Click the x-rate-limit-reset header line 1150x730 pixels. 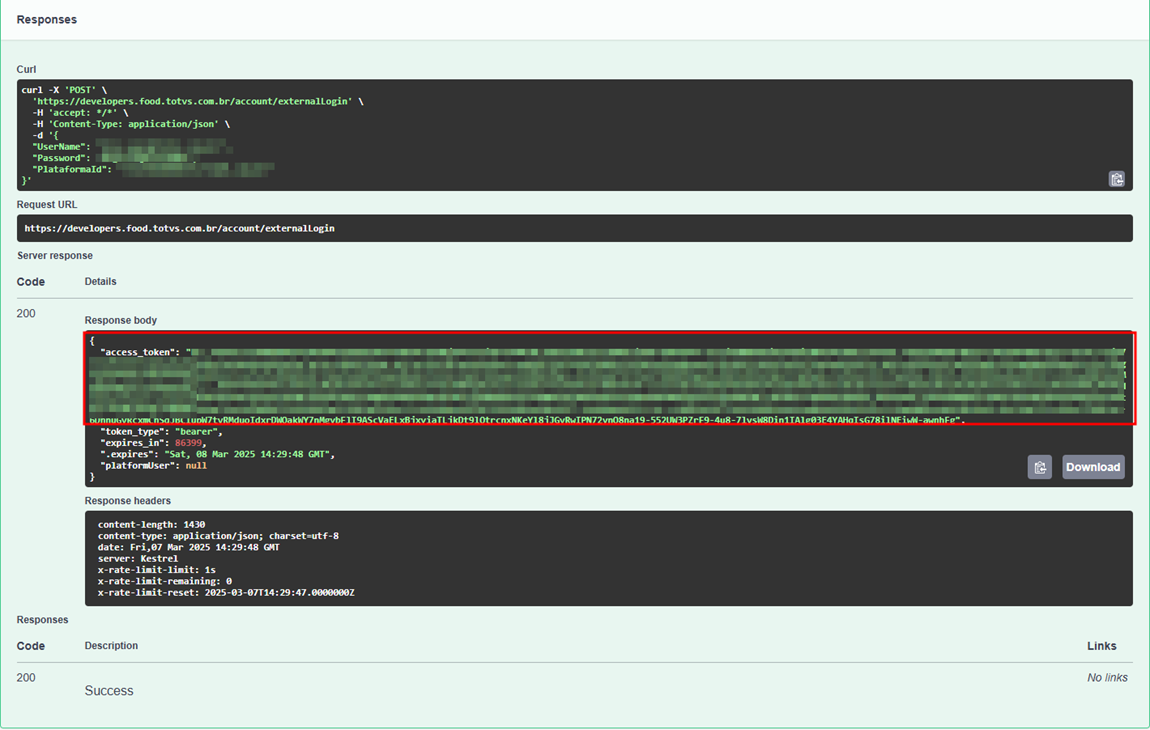point(226,593)
